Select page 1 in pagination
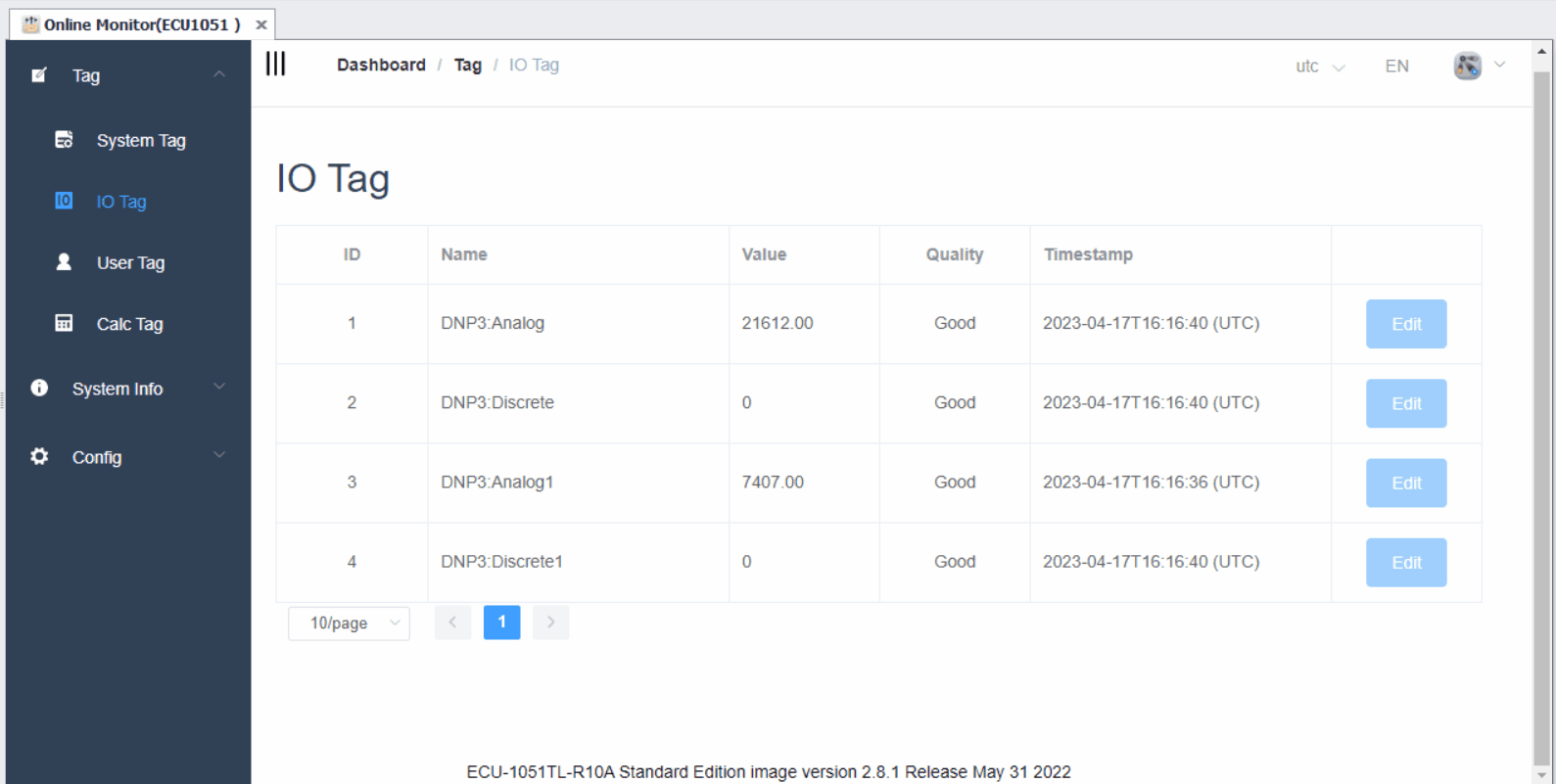 (x=501, y=623)
